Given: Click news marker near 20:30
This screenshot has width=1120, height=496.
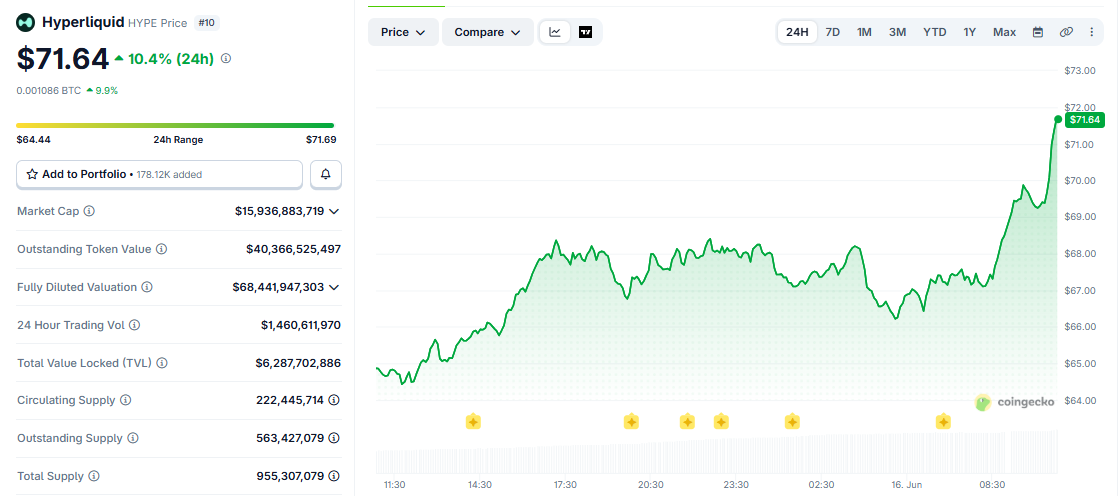Looking at the screenshot, I should point(631,422).
